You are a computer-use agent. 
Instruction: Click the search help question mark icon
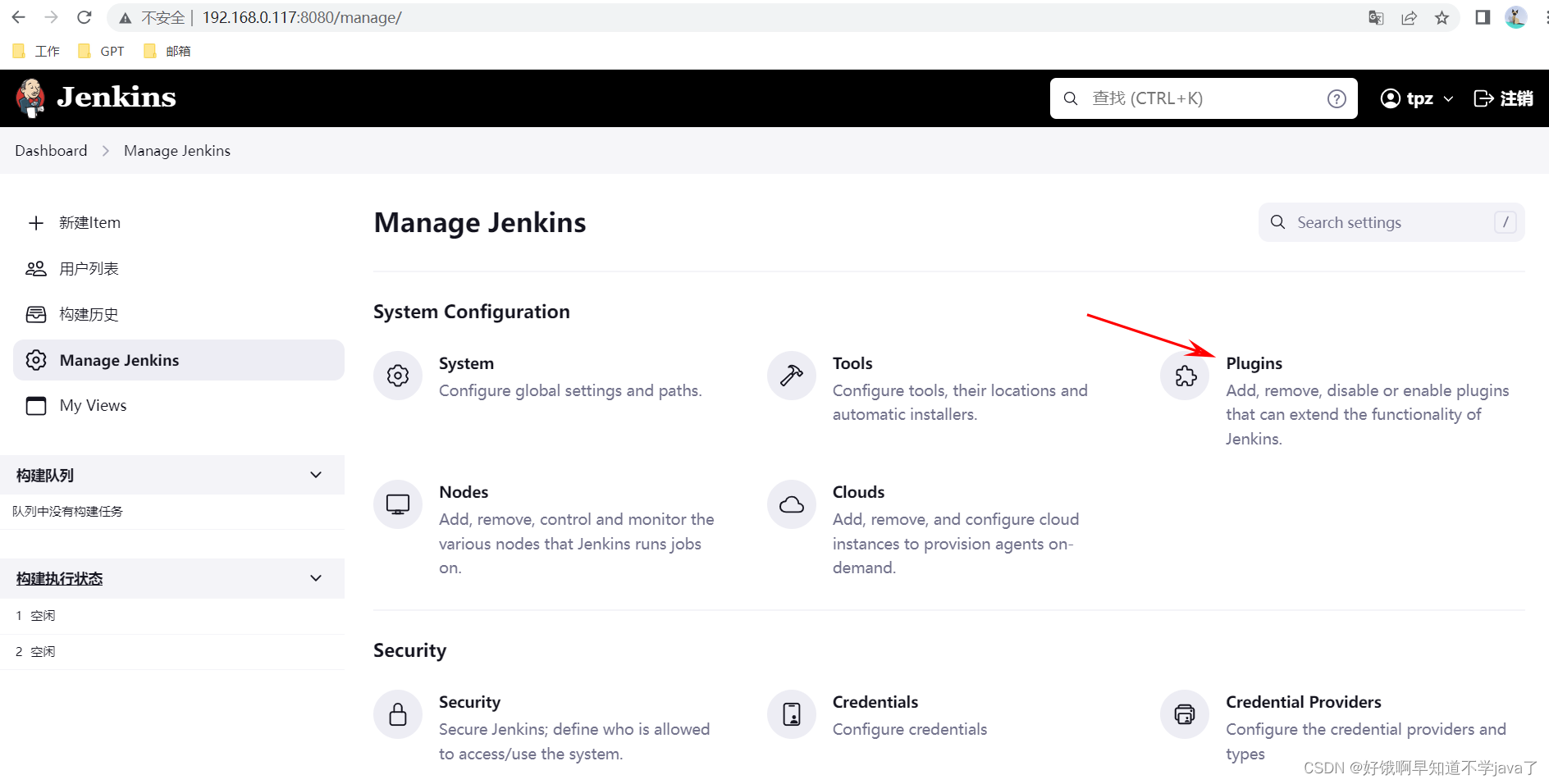1337,98
